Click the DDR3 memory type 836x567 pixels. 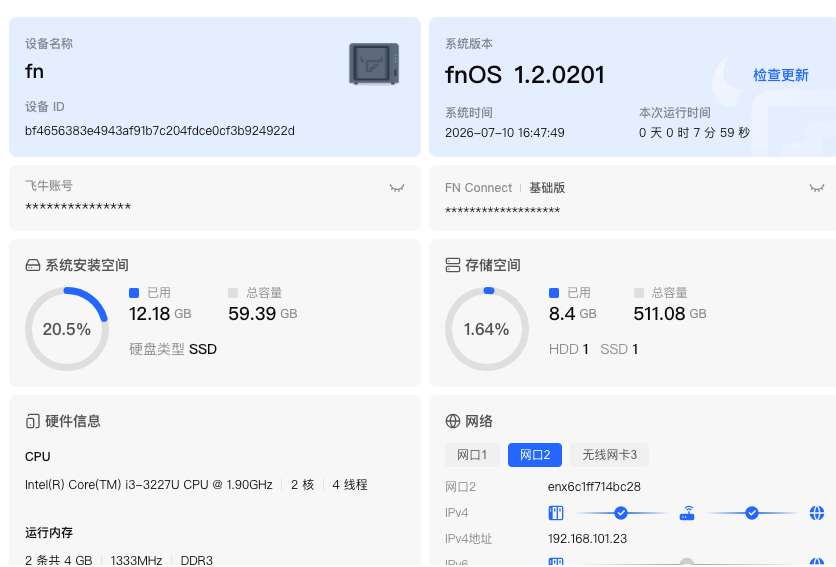coord(197,560)
